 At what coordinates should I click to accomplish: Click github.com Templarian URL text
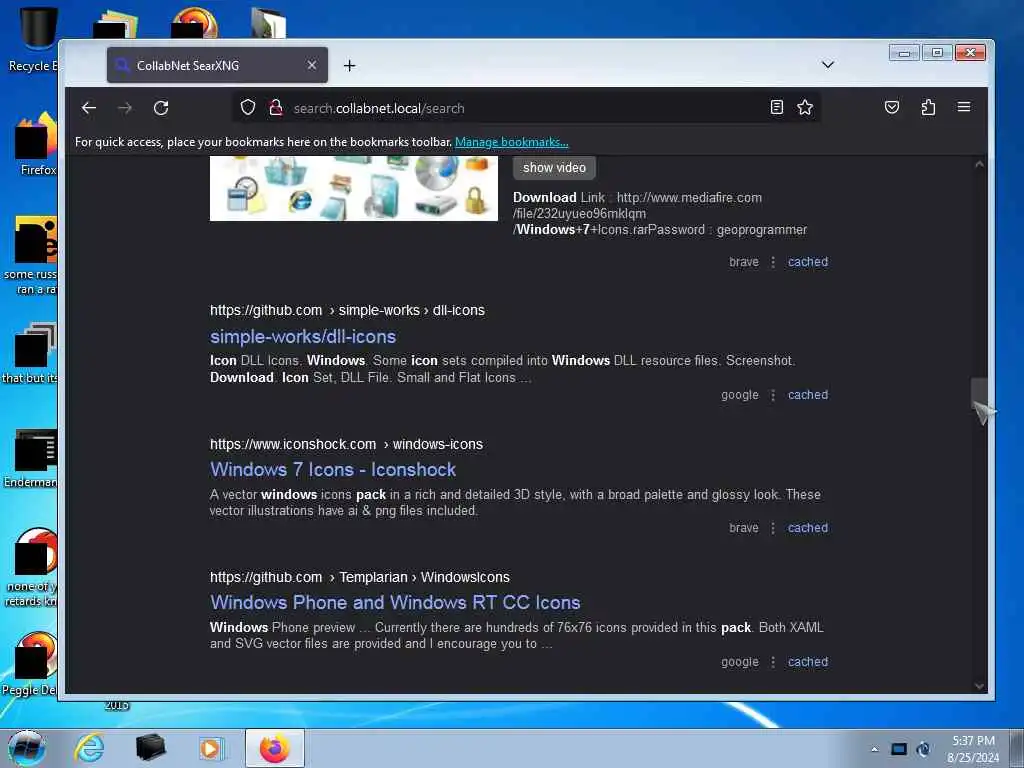(360, 577)
